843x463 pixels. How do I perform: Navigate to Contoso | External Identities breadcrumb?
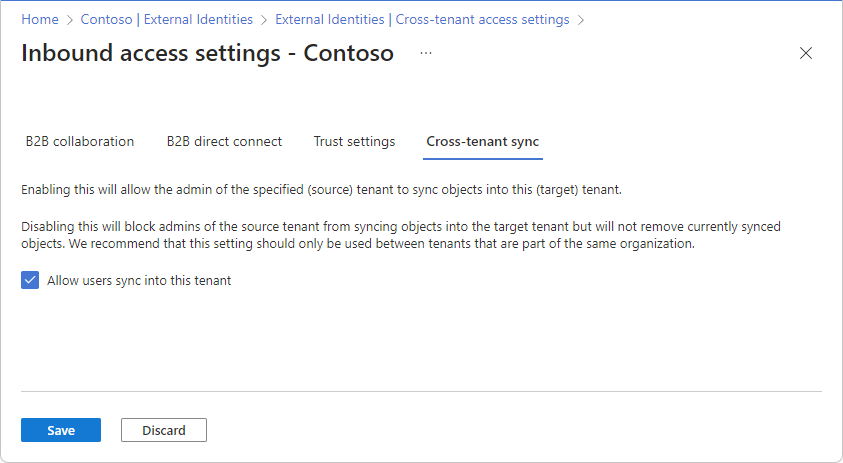pos(166,19)
